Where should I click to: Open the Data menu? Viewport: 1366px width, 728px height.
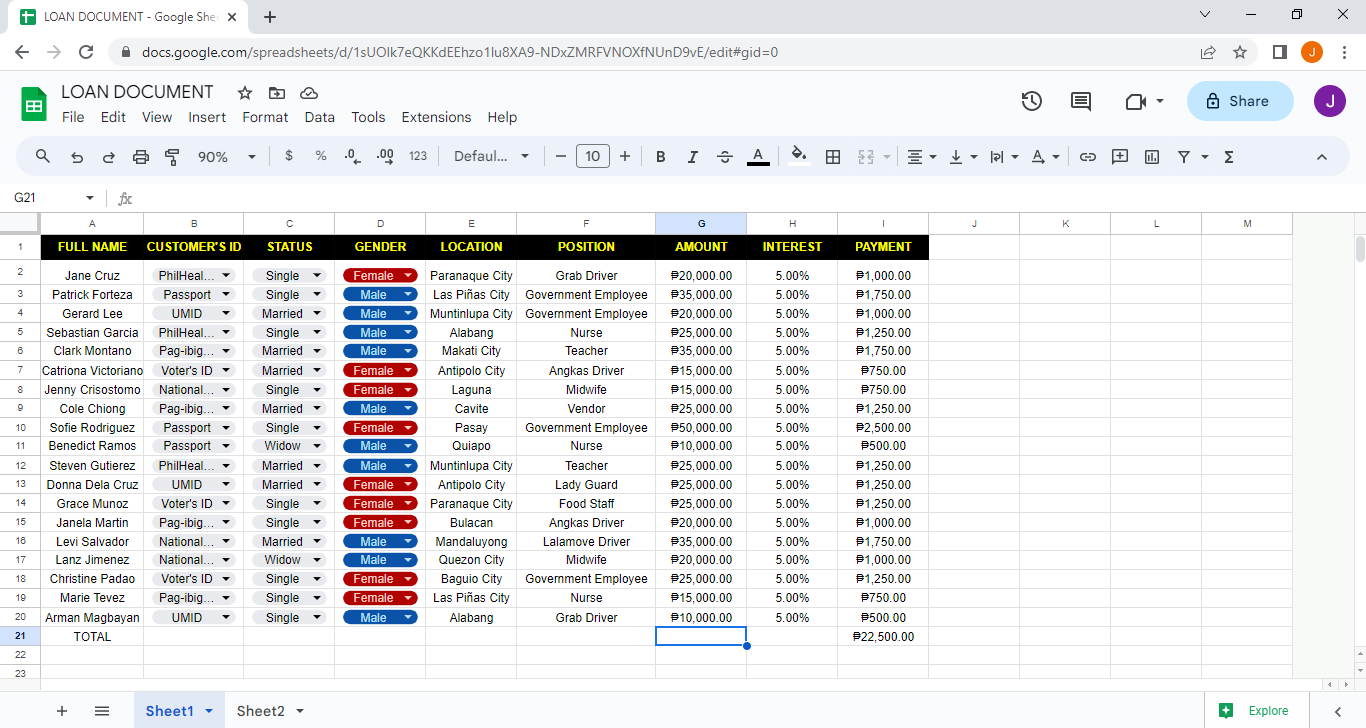point(320,117)
